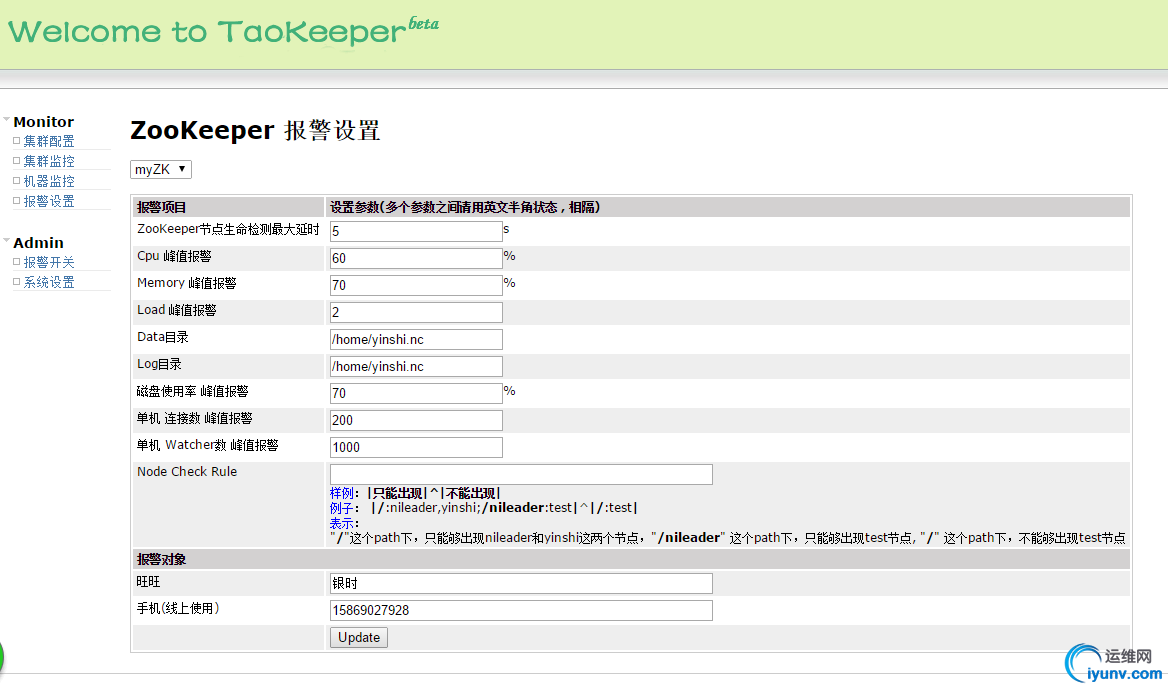Collapse the Monitor section triangle
The height and width of the screenshot is (690, 1168).
7,119
